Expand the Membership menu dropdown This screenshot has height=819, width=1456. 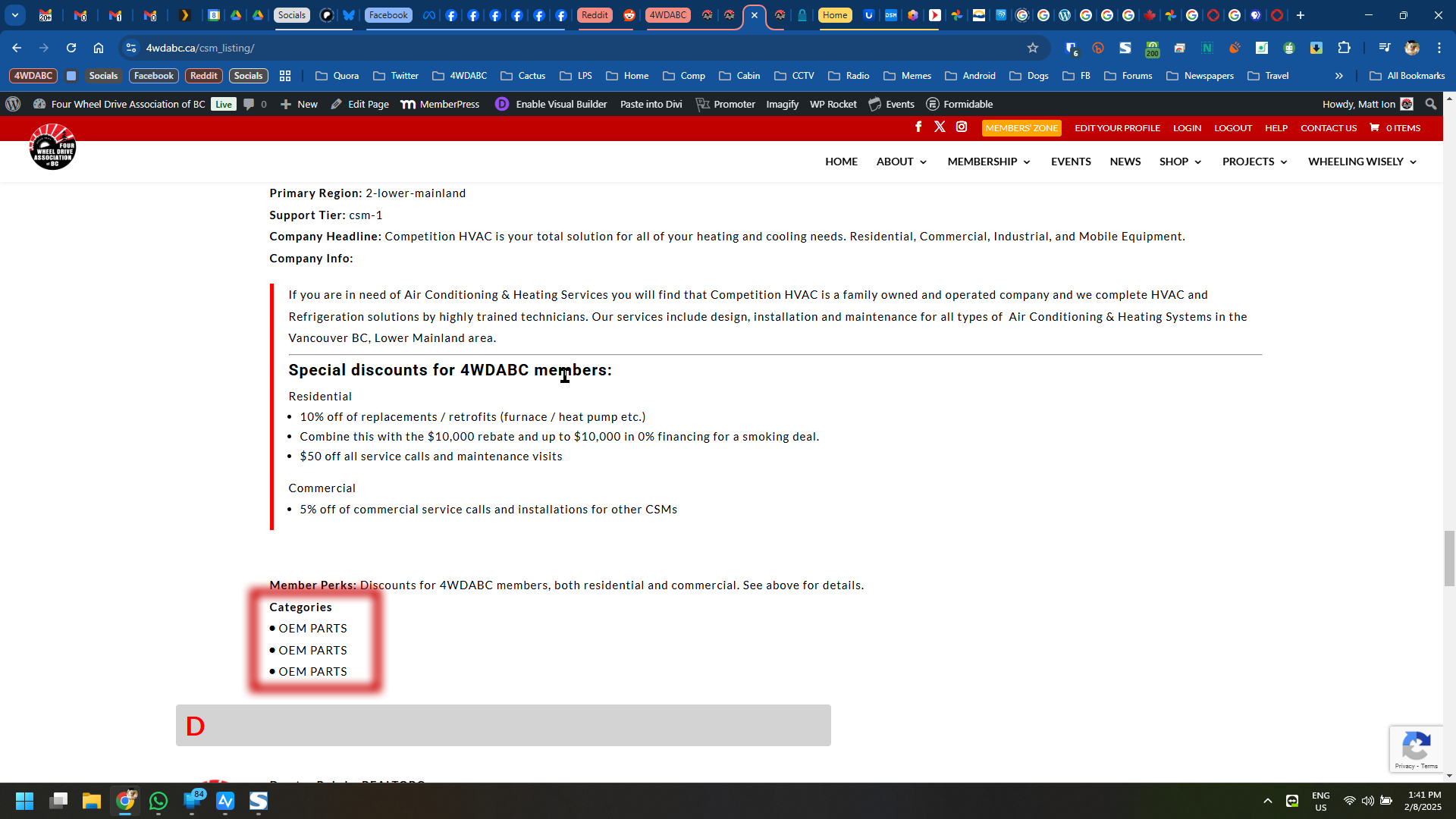989,162
